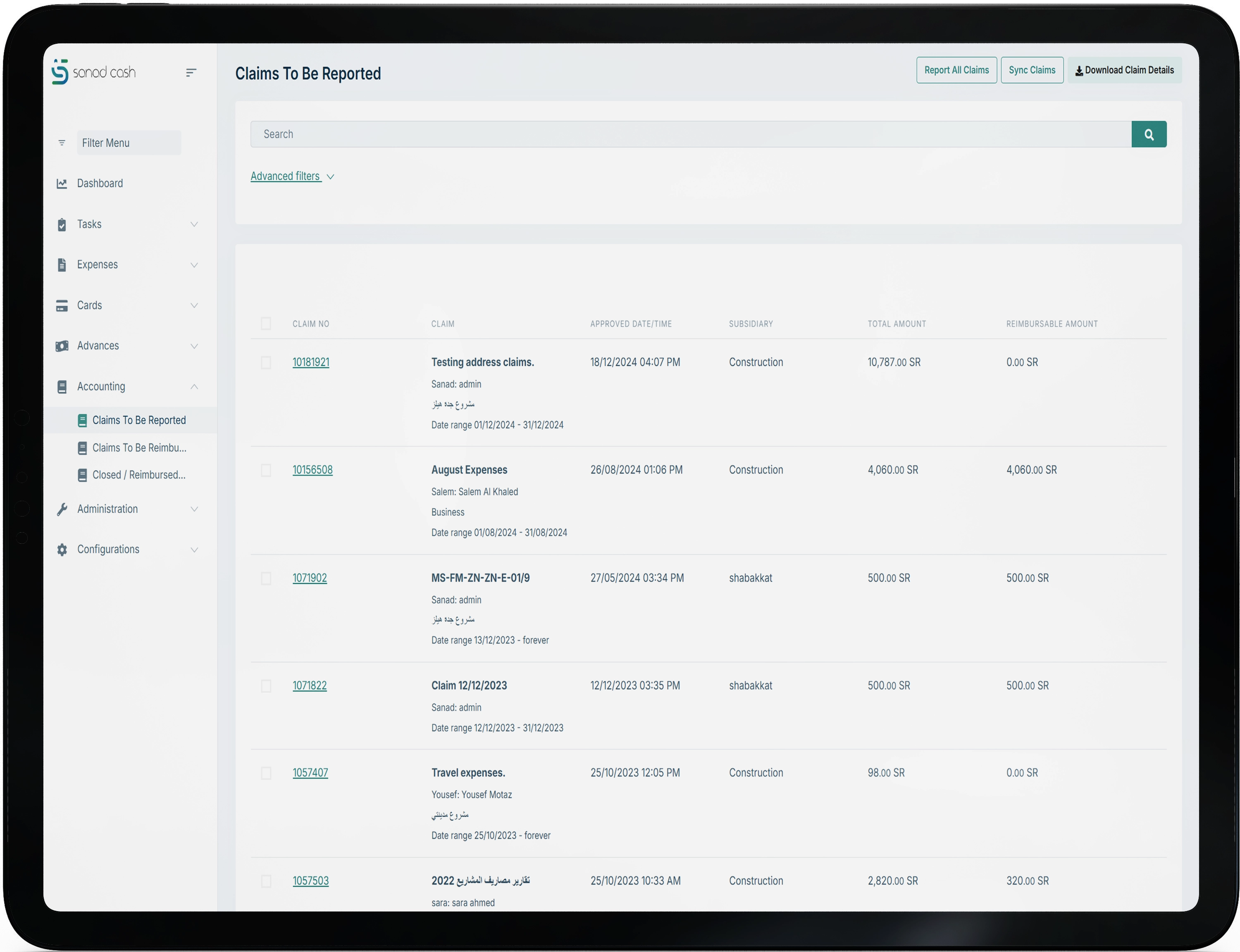The width and height of the screenshot is (1240, 952).
Task: Collapse the Accounting section chevron
Action: pos(194,386)
